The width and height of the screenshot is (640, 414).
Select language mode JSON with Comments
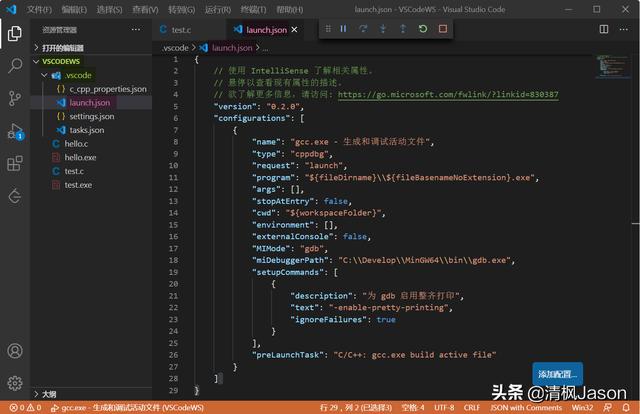(x=526, y=407)
